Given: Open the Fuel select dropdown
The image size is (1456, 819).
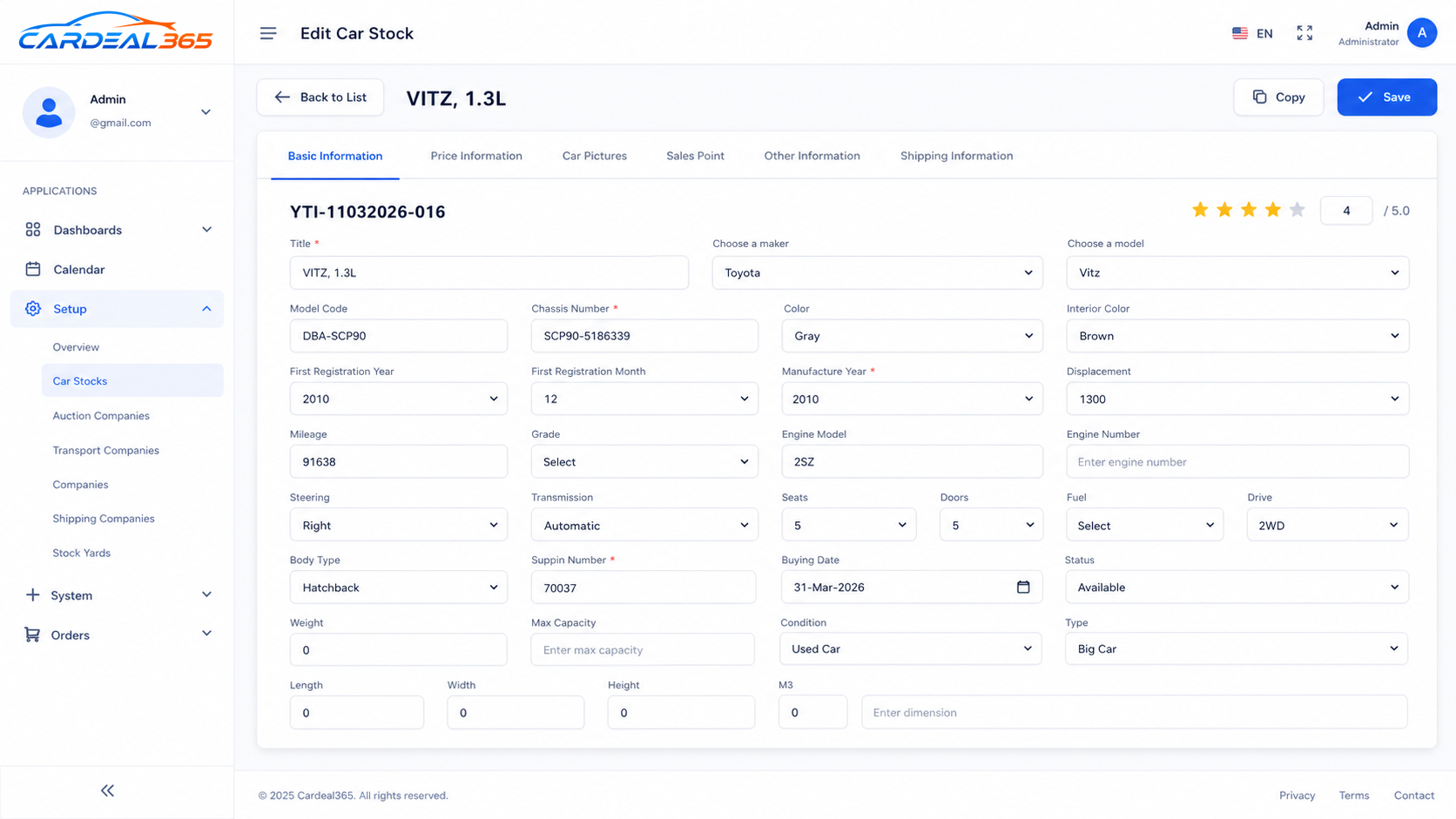Looking at the screenshot, I should 1144,525.
